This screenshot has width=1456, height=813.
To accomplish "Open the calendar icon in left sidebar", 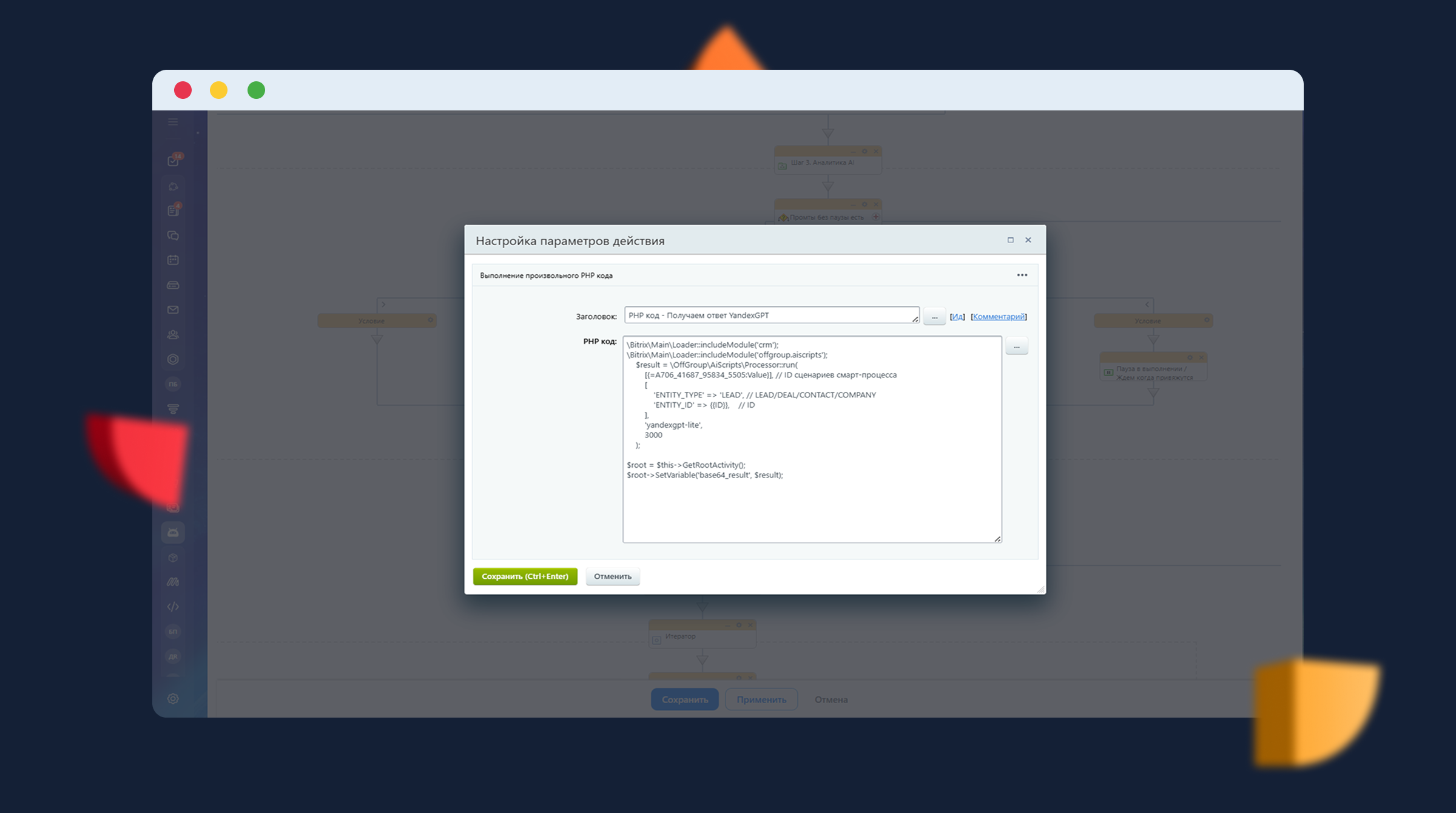I will (173, 260).
